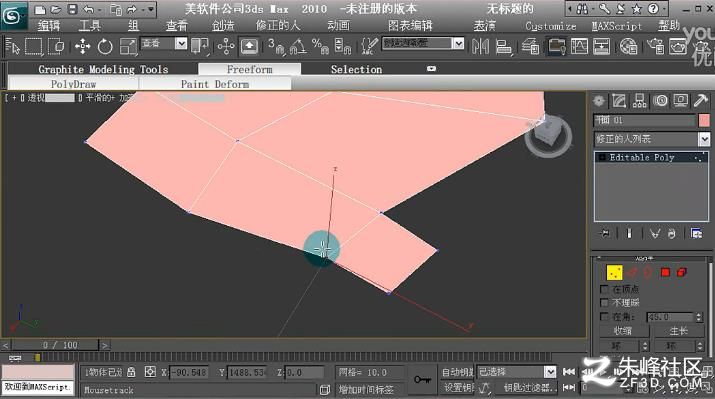
Task: Activate the Select and Move tool
Action: point(83,47)
